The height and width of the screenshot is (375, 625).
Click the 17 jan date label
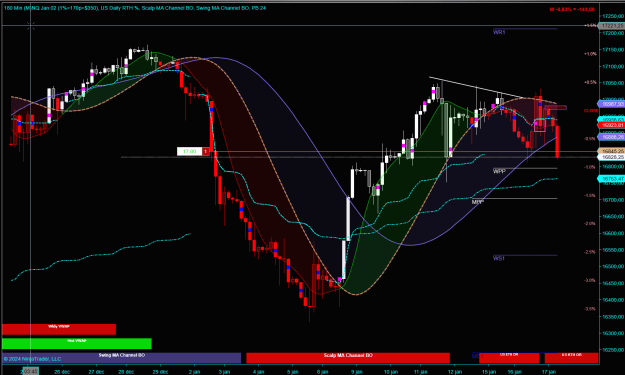coord(549,371)
